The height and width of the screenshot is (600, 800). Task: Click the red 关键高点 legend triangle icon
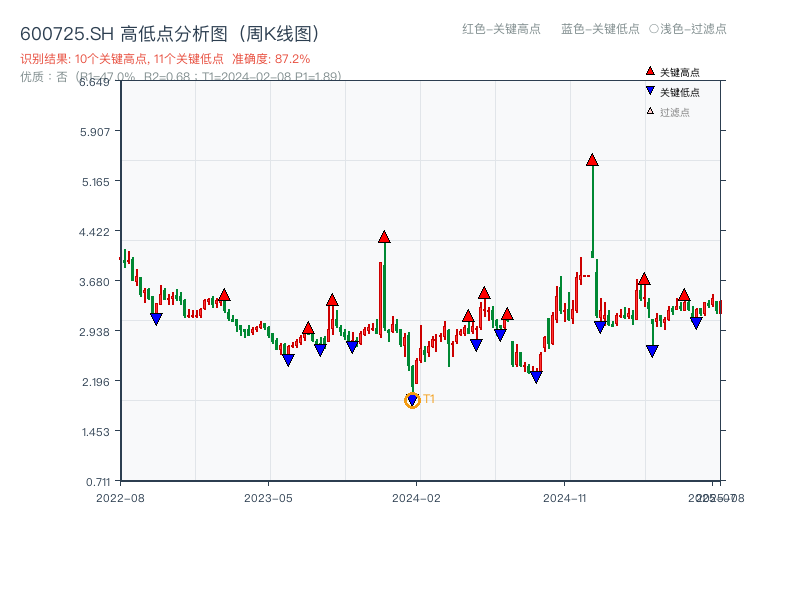coord(650,71)
